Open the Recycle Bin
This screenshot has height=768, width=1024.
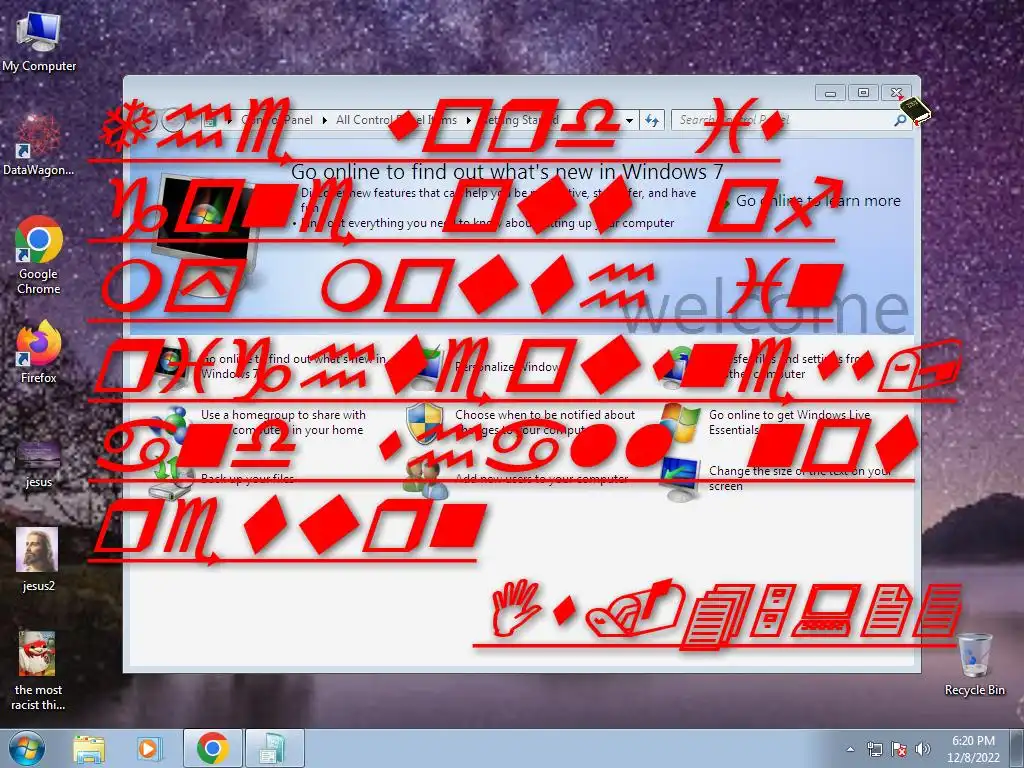tap(974, 664)
